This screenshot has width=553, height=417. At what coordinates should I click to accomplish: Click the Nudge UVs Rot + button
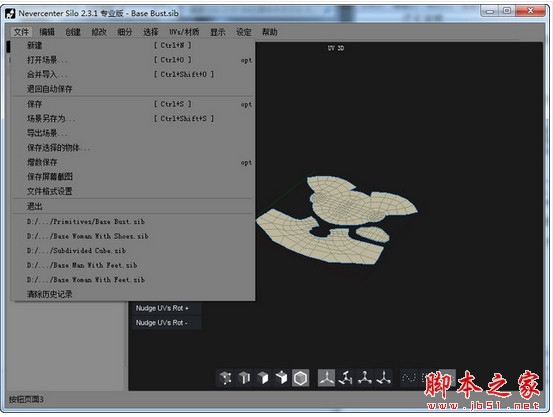click(x=167, y=308)
